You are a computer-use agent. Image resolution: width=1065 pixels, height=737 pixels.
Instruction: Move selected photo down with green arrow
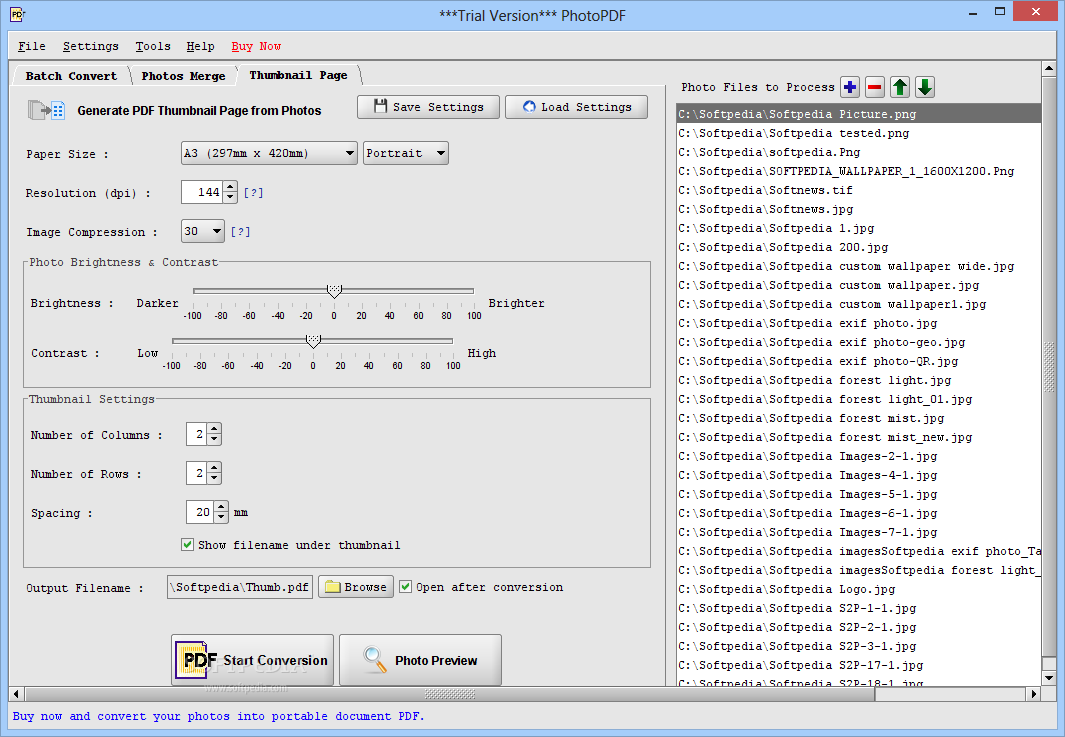tap(925, 87)
